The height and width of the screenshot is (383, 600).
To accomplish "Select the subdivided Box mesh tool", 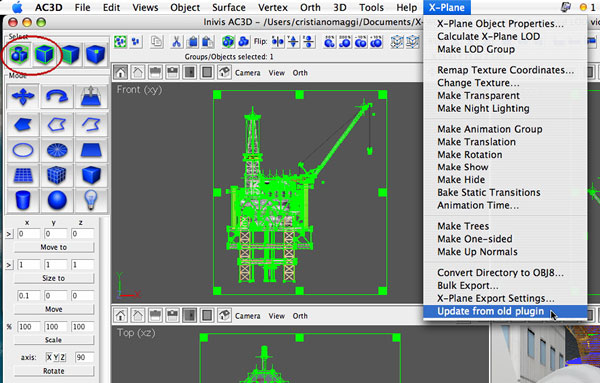I will [57, 175].
